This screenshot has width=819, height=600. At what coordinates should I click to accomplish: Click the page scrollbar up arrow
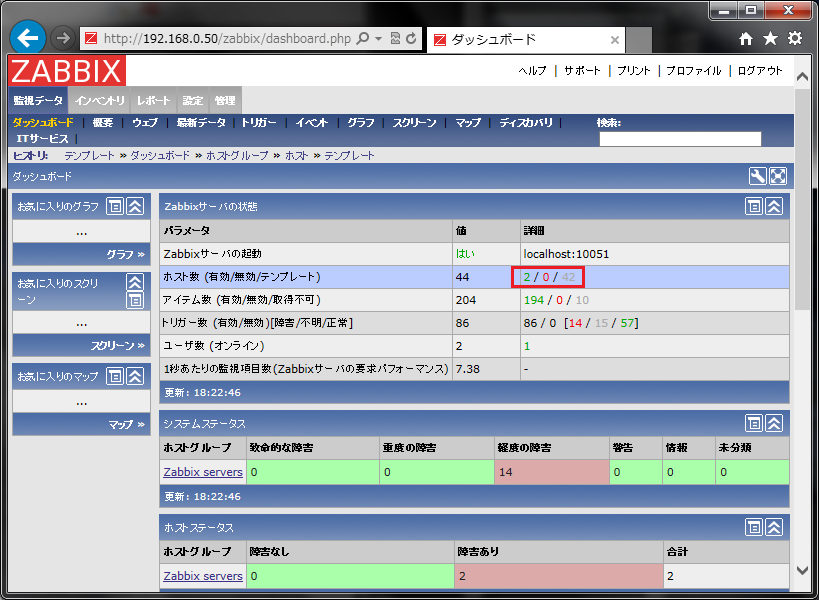(x=803, y=77)
